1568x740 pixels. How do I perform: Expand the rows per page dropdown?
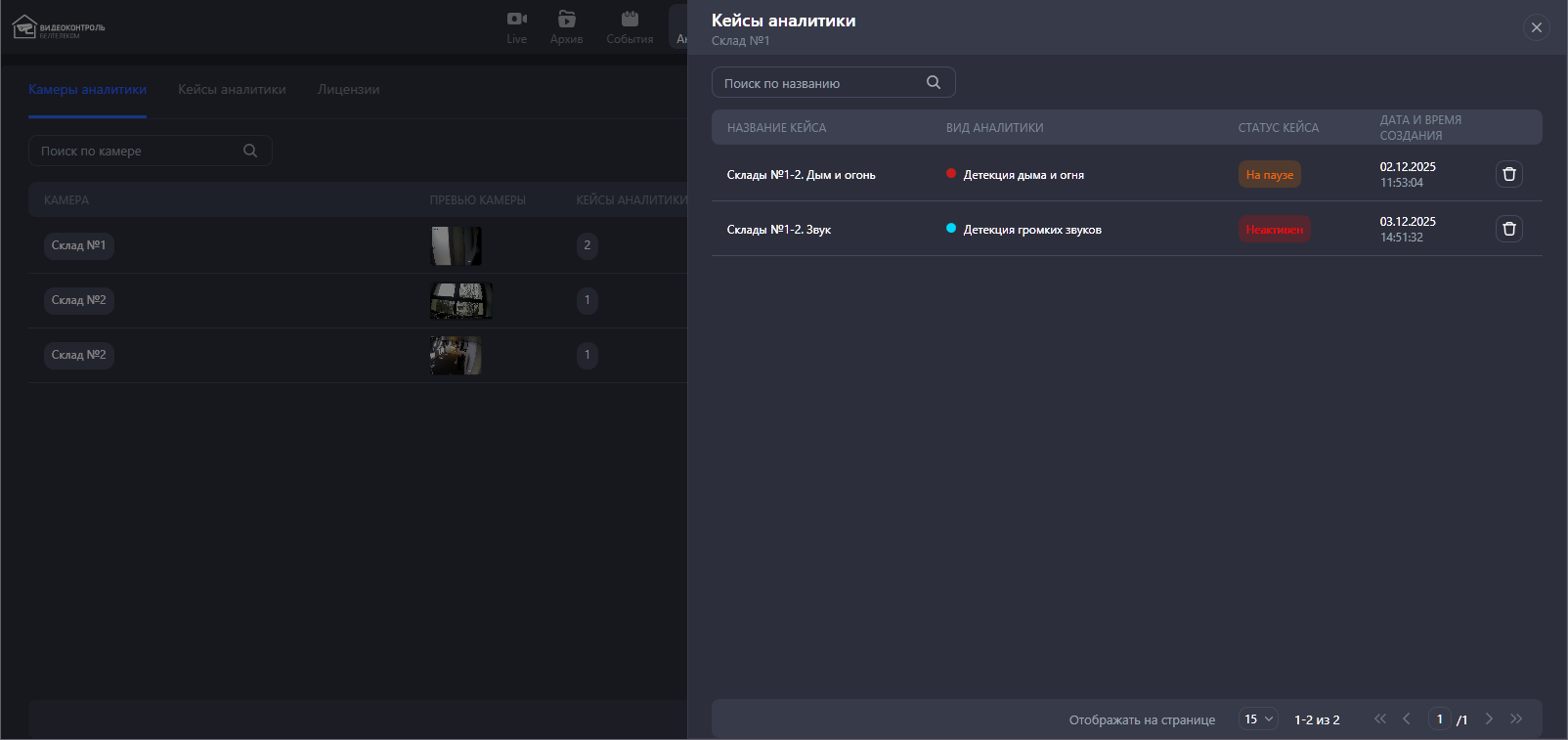pos(1258,719)
